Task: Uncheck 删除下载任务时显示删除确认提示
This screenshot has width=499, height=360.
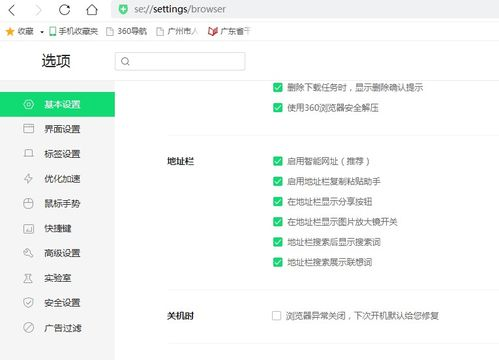Action: (x=278, y=88)
